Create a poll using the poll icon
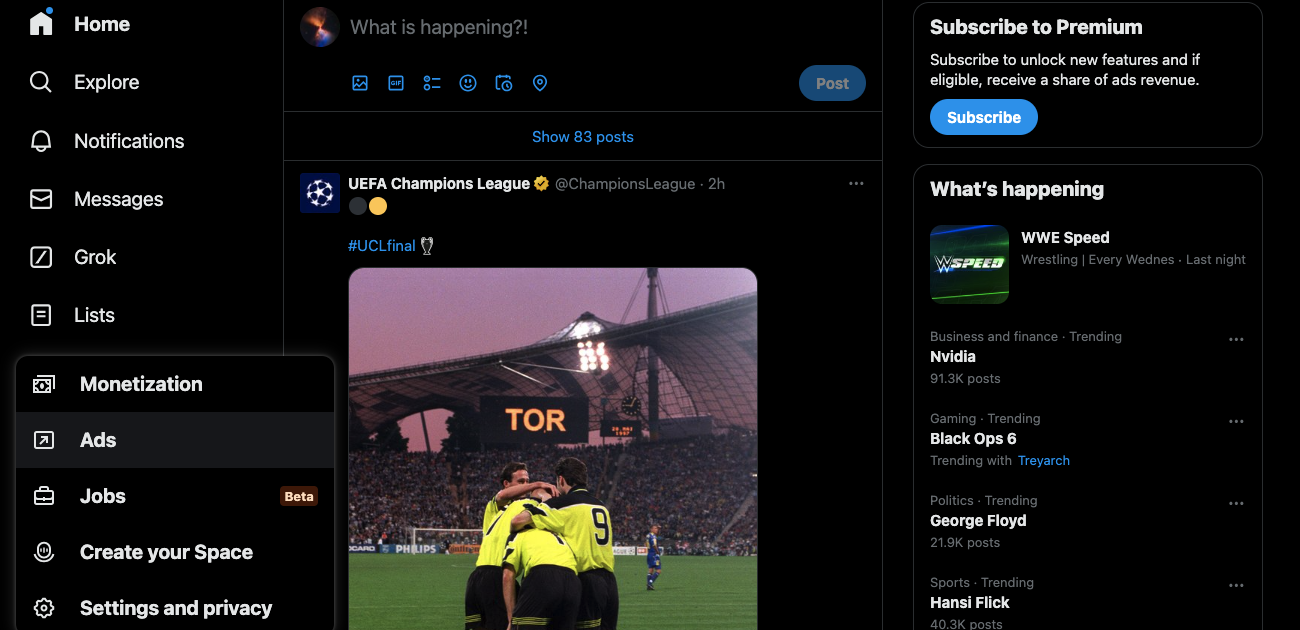 432,83
